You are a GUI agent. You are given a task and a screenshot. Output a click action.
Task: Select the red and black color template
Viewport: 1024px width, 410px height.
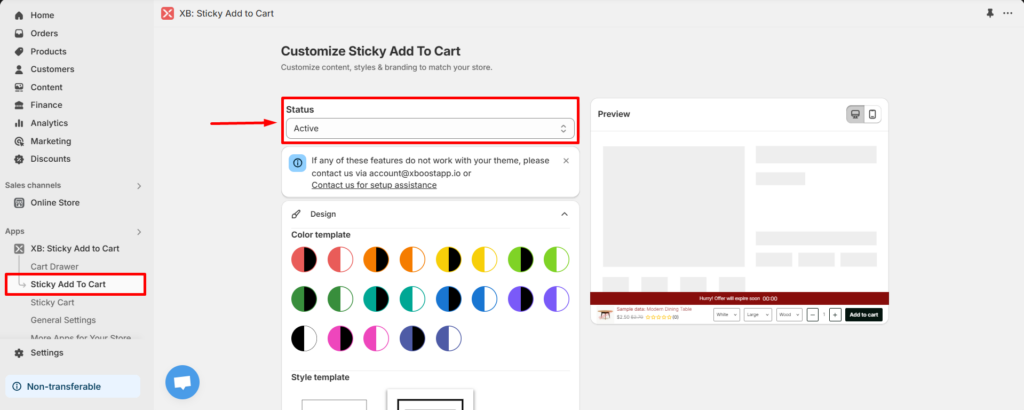pos(304,260)
